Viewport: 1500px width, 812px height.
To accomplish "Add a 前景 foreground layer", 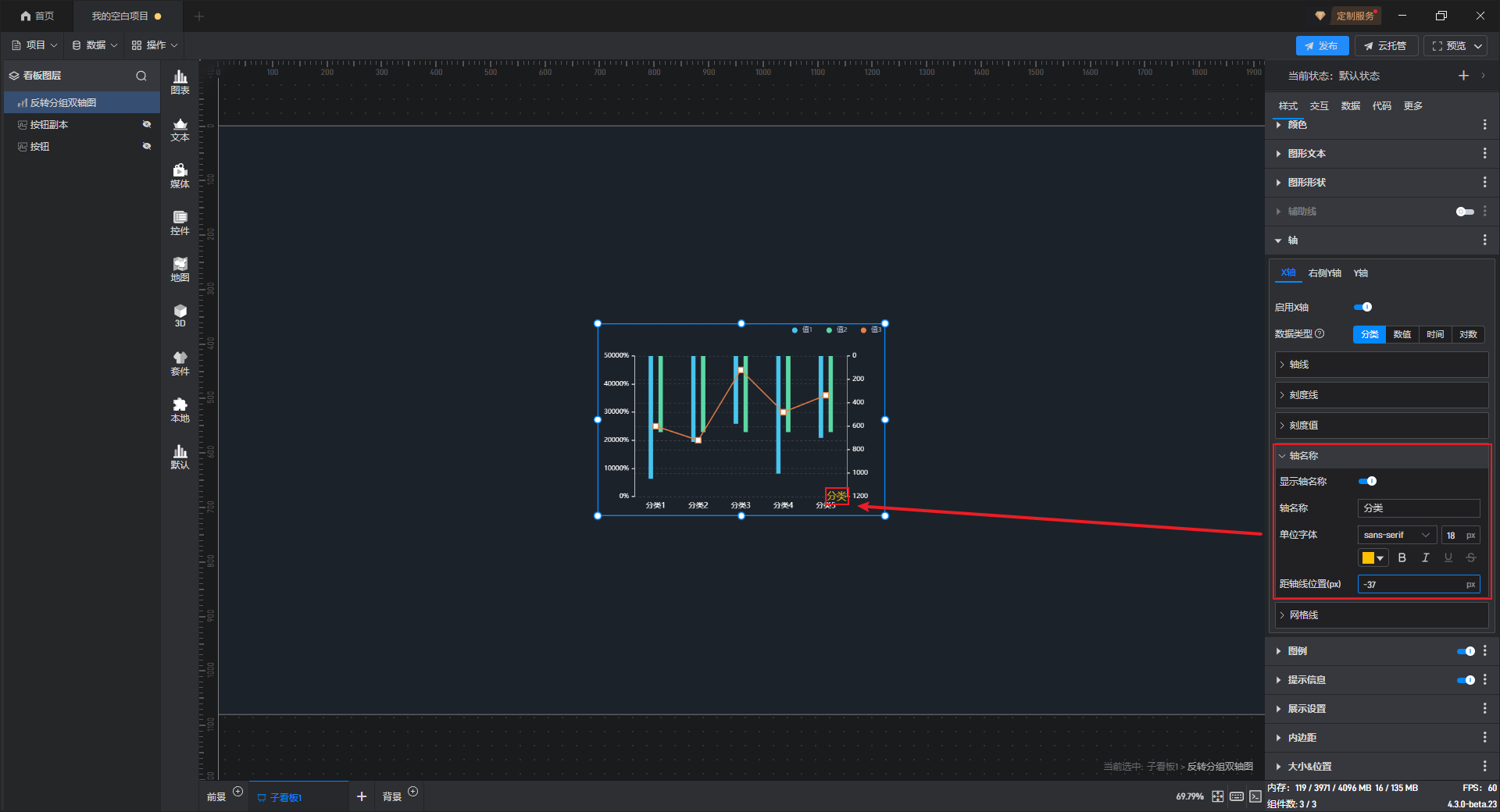I will [x=238, y=792].
